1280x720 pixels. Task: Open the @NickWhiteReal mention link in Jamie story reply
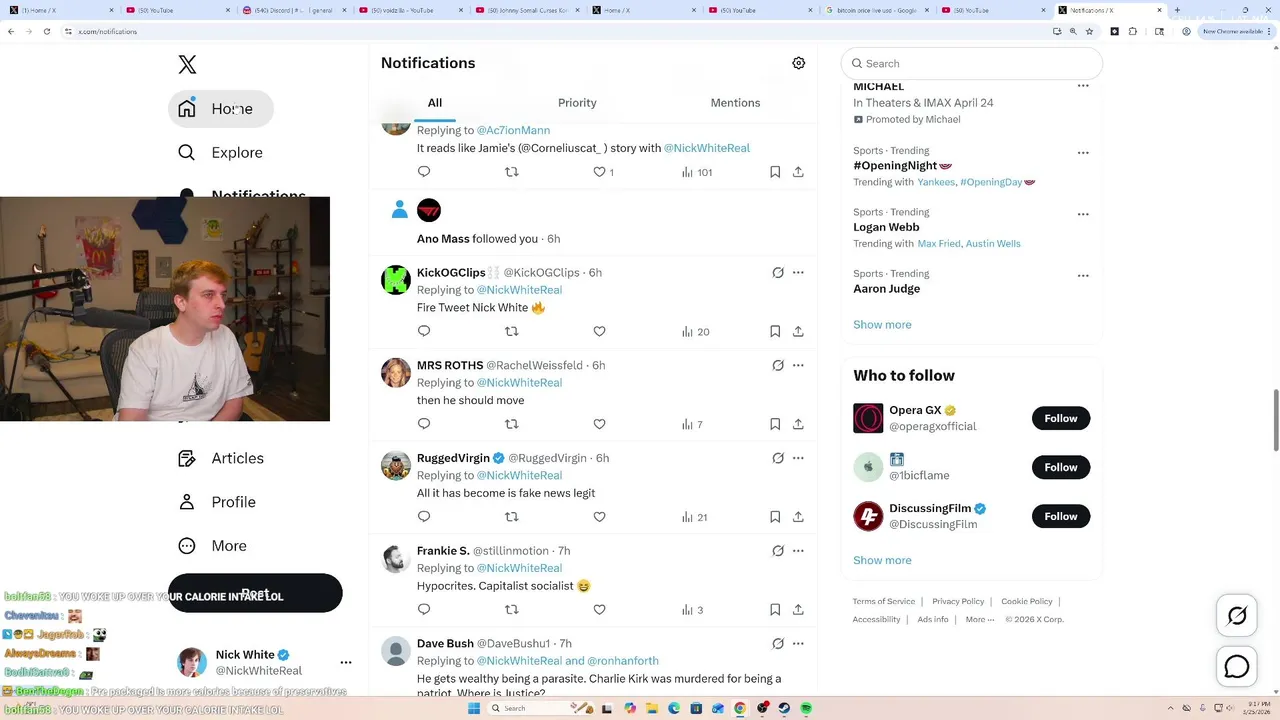point(707,148)
